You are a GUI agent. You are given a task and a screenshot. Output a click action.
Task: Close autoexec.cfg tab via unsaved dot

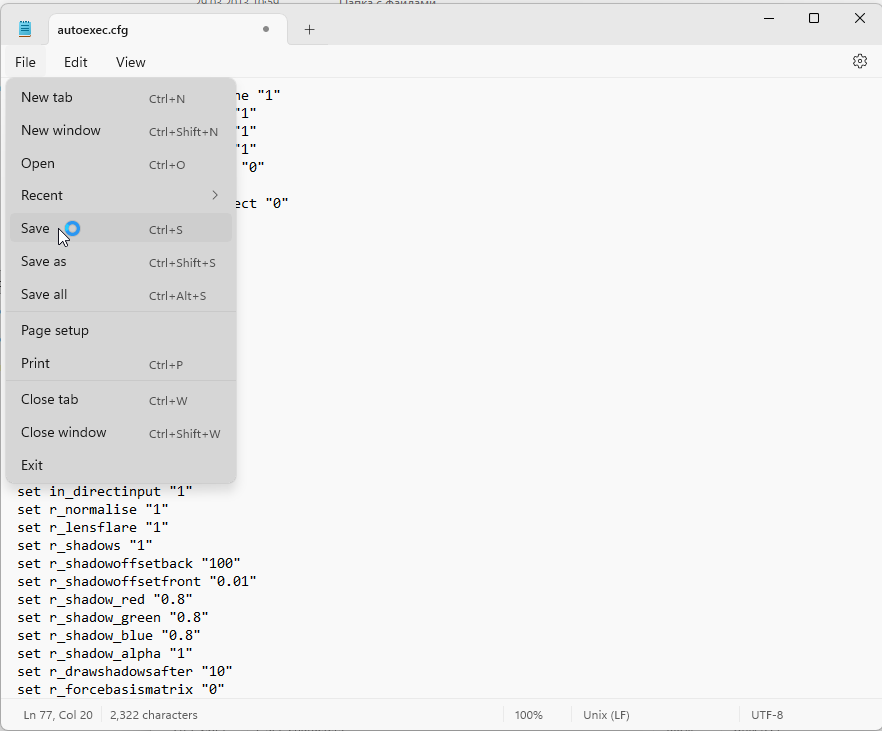pyautogui.click(x=266, y=29)
